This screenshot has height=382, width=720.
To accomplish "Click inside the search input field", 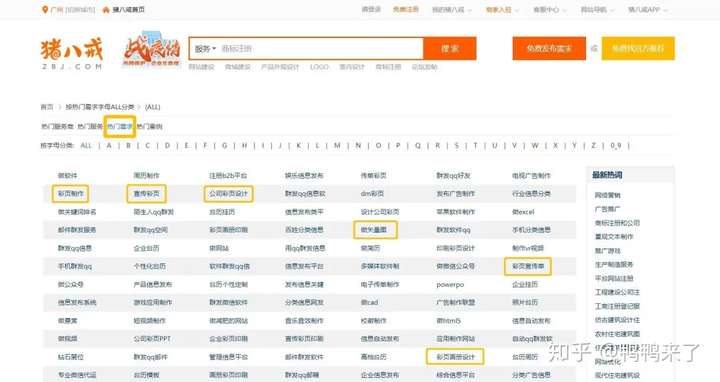I will pos(321,49).
